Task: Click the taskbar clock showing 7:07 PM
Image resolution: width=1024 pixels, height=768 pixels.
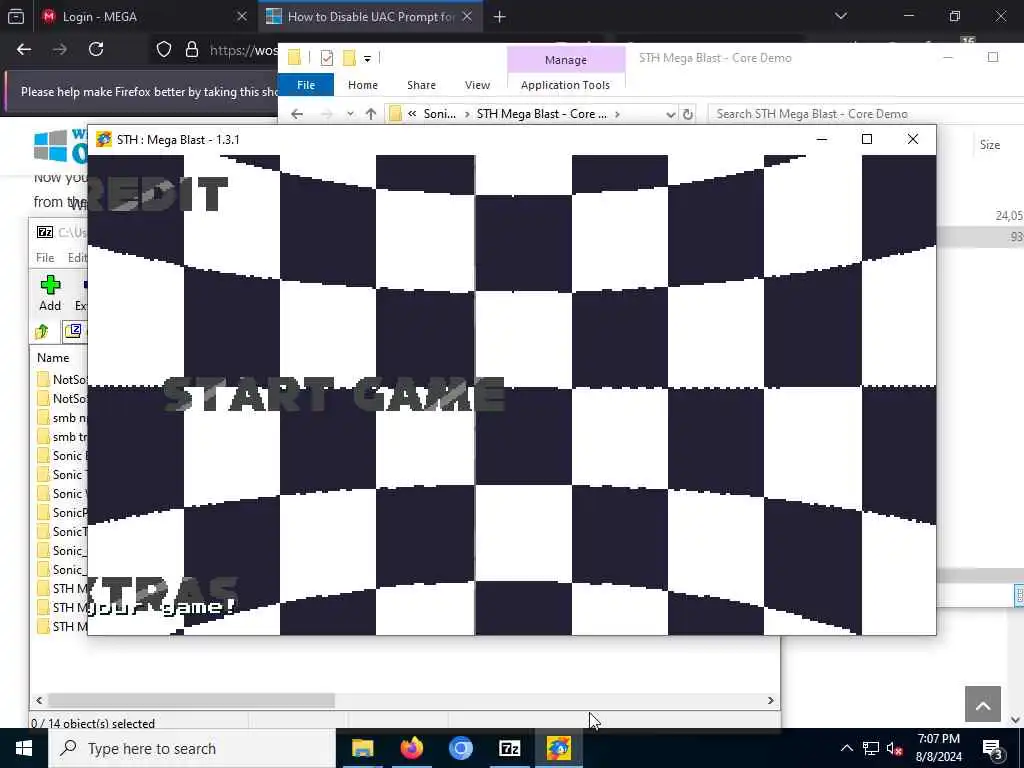Action: point(938,748)
